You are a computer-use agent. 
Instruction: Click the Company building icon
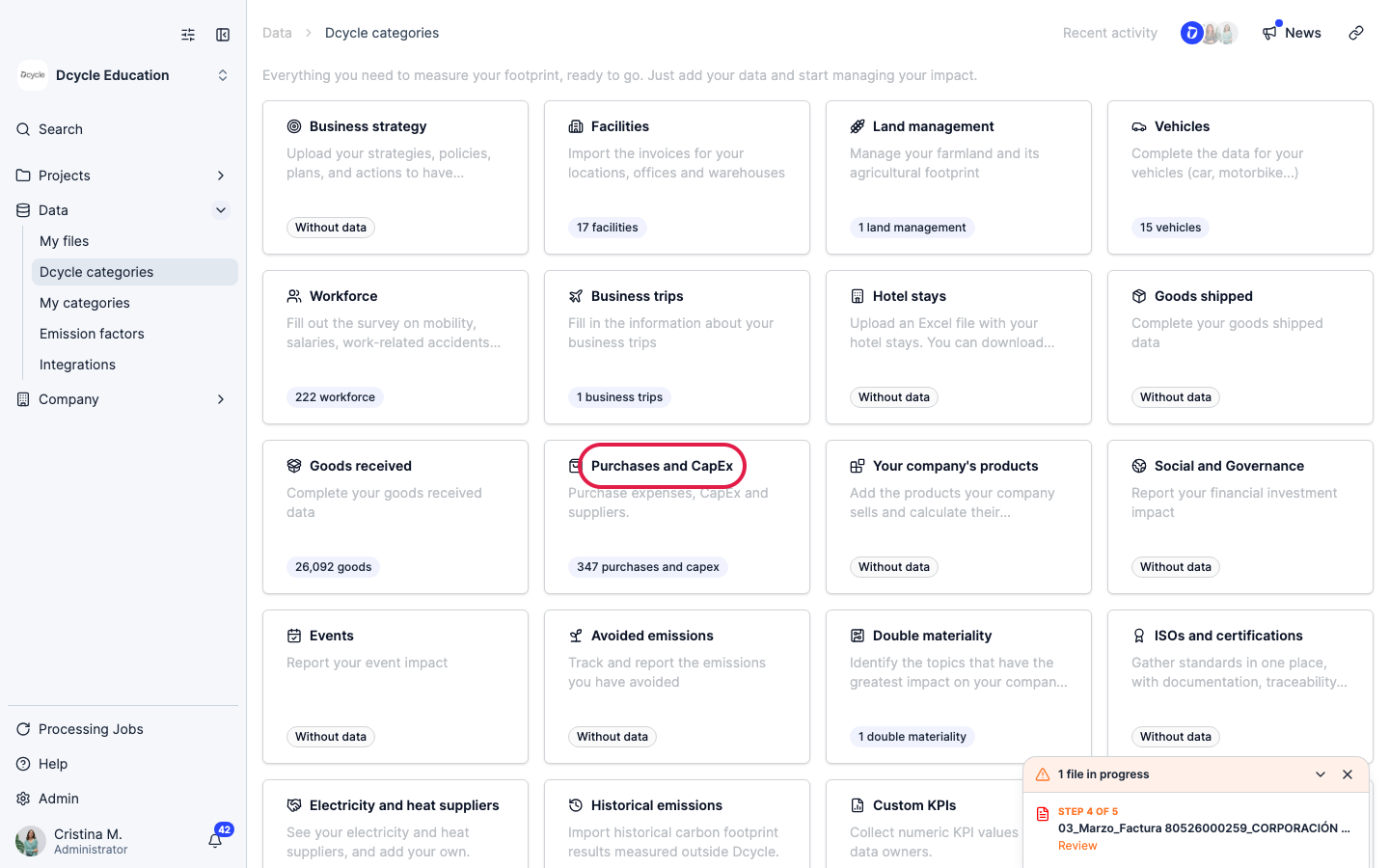(x=23, y=399)
